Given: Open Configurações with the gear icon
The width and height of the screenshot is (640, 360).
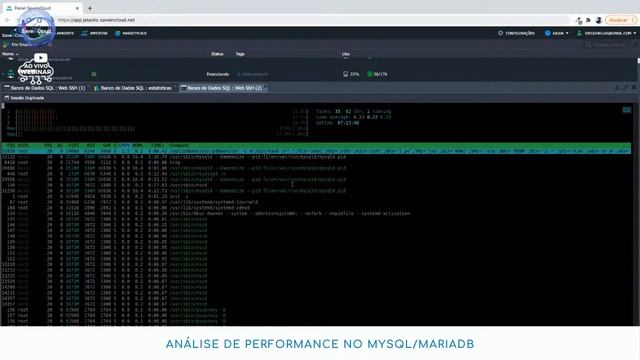Looking at the screenshot, I should point(516,33).
